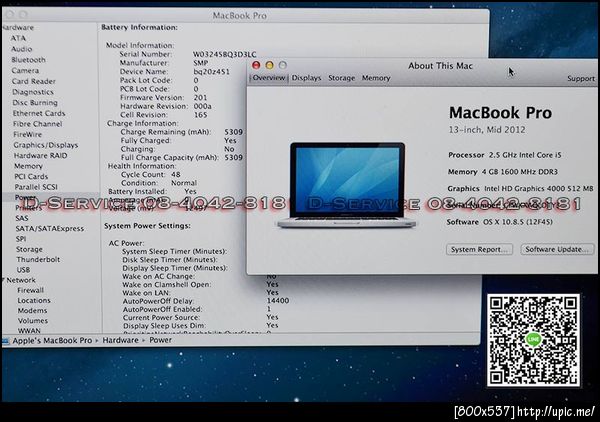
Task: Close the About This Mac window
Action: point(256,65)
